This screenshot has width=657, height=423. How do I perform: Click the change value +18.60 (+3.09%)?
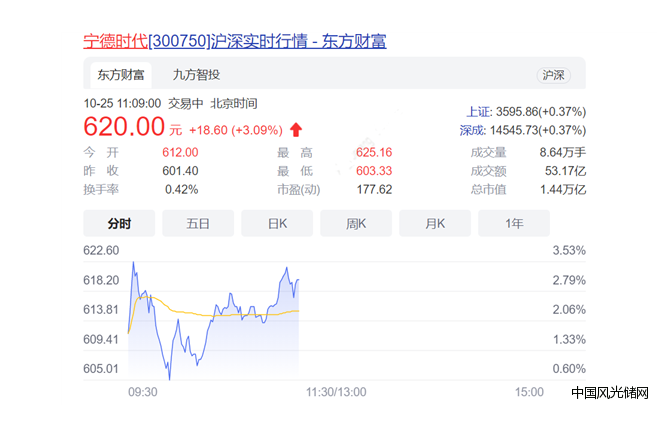tap(236, 130)
